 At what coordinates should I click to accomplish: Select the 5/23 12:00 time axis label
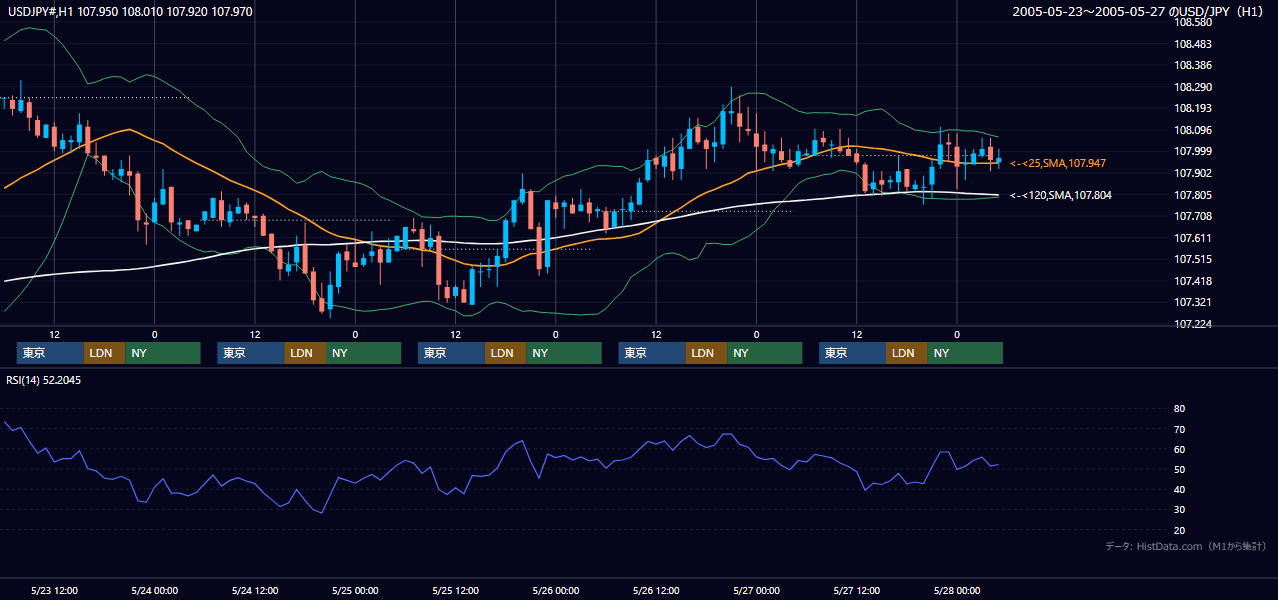click(54, 590)
